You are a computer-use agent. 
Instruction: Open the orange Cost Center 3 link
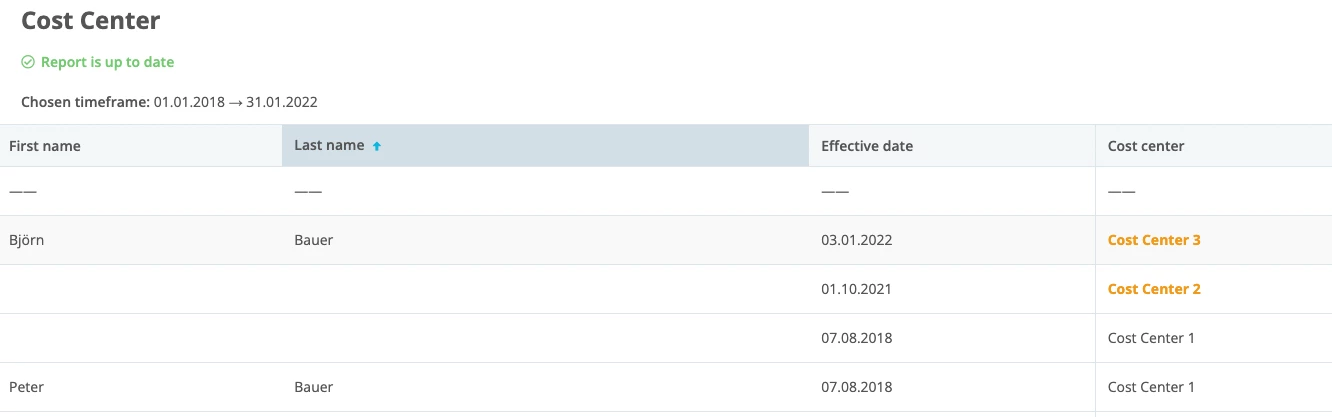pyautogui.click(x=1154, y=240)
